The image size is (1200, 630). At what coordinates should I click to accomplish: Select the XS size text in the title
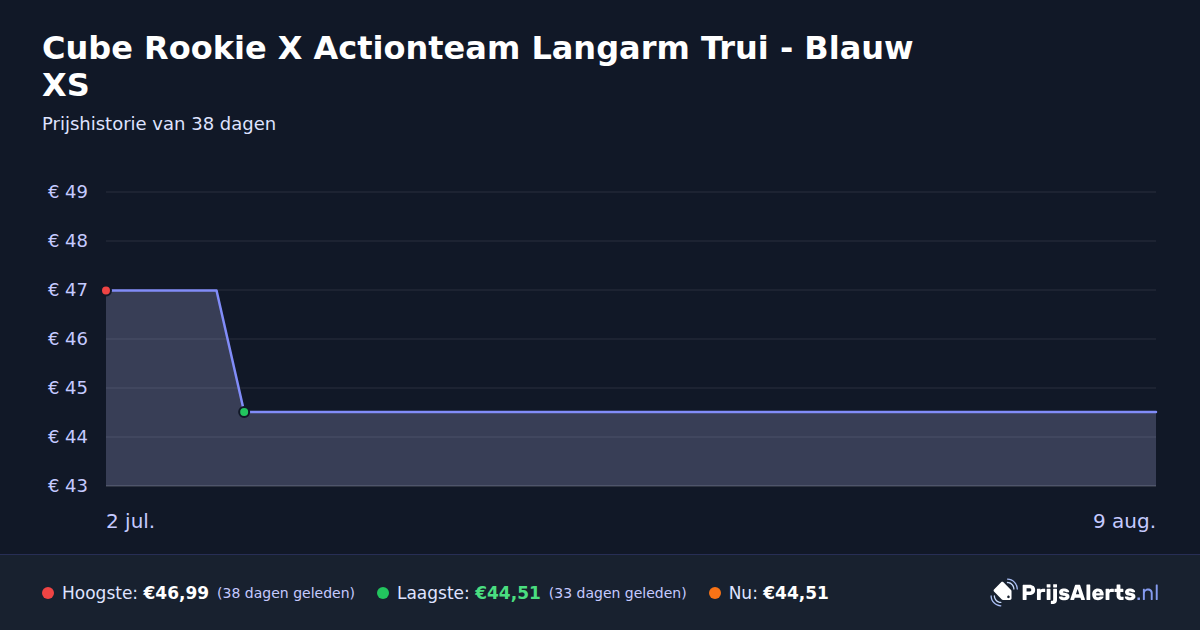click(x=66, y=85)
